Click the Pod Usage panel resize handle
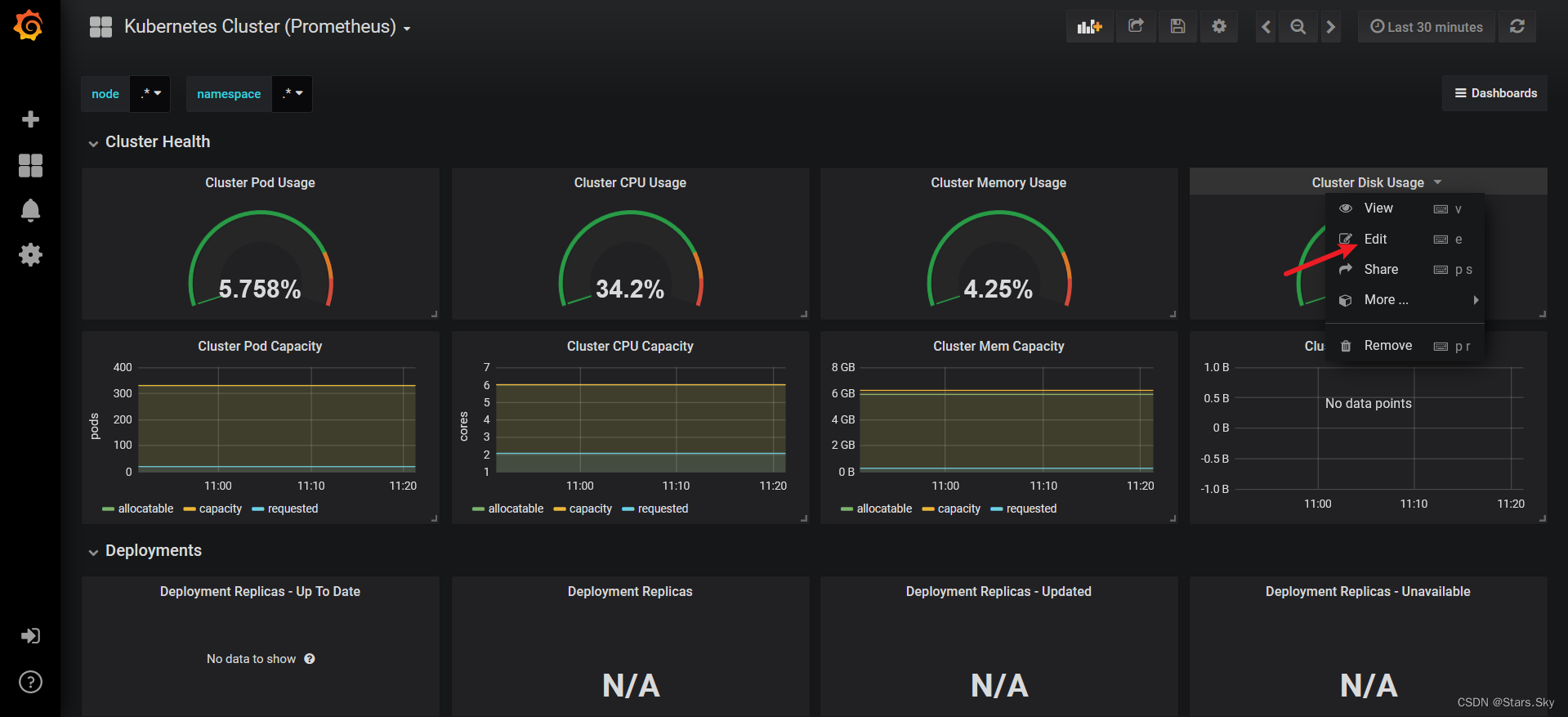This screenshot has width=1568, height=717. click(435, 314)
